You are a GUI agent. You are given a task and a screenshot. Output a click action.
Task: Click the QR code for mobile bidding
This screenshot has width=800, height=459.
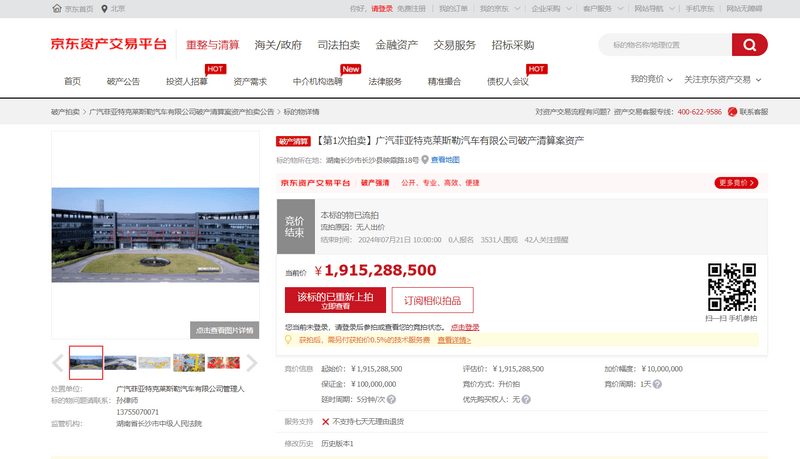pyautogui.click(x=732, y=287)
